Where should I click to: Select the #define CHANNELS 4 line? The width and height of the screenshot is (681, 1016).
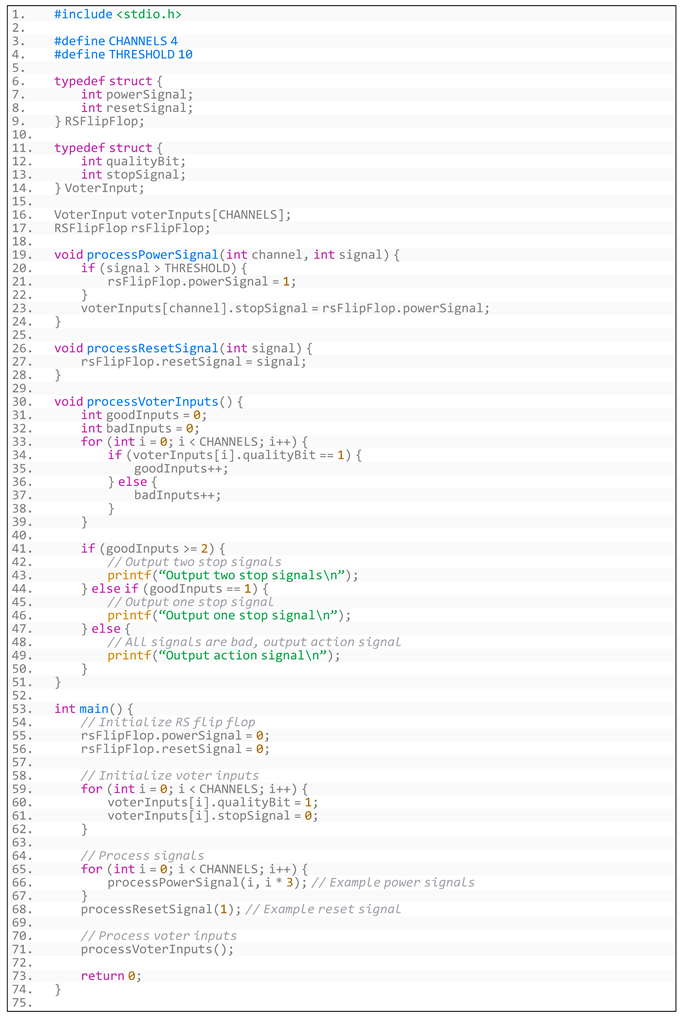click(116, 41)
